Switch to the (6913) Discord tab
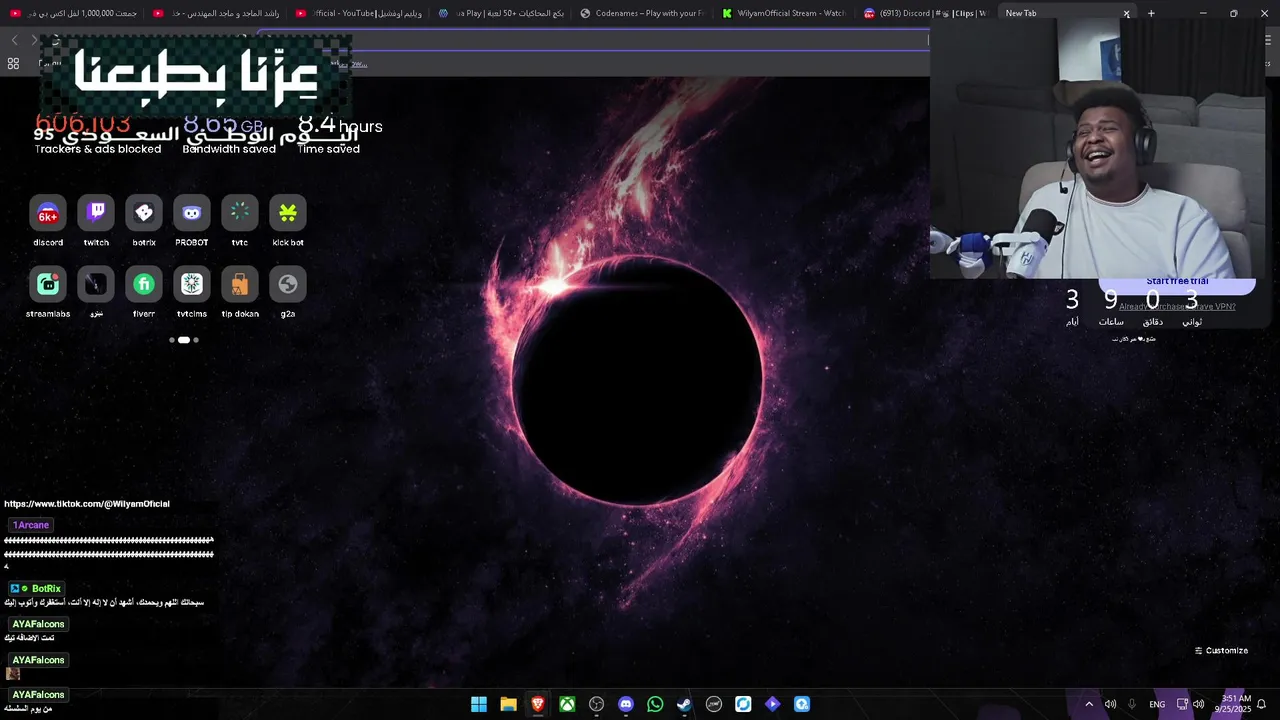1280x720 pixels. (925, 13)
